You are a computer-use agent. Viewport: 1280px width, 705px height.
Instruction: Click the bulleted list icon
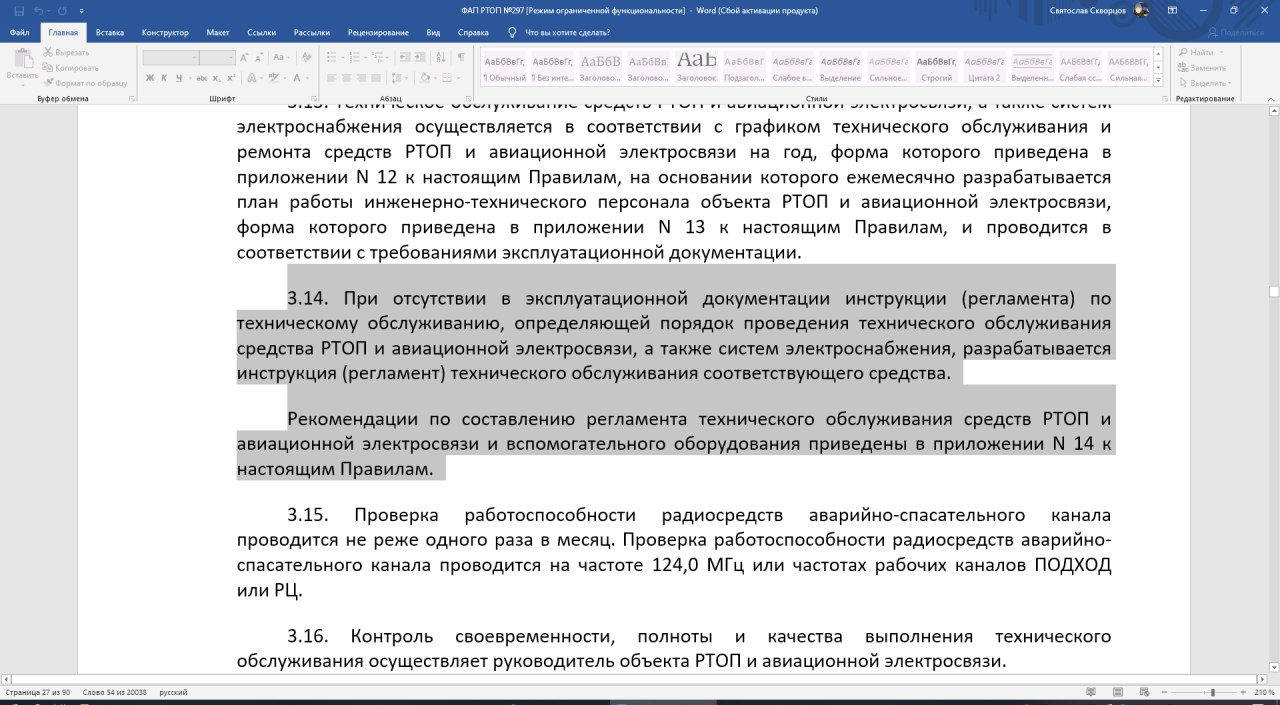pos(331,58)
